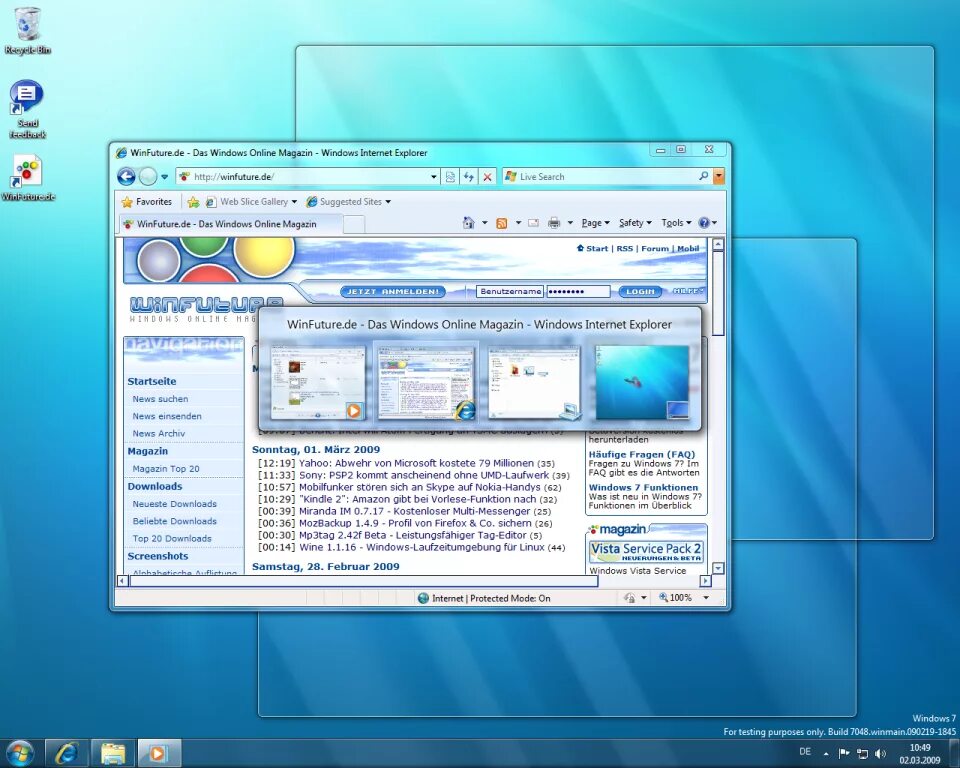Screen dimensions: 960x768
Task: Open search provider dropdown arrow
Action: [719, 176]
